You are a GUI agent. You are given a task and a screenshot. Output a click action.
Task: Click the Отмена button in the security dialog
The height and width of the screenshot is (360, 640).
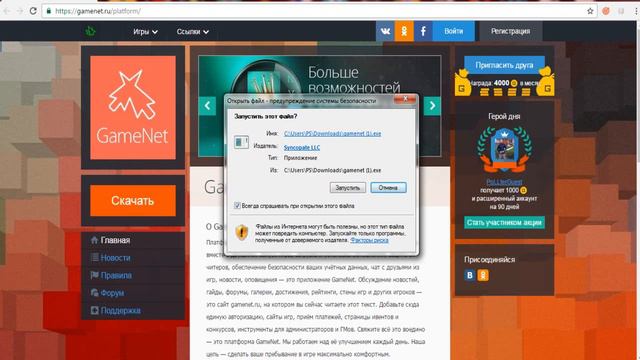coord(388,188)
